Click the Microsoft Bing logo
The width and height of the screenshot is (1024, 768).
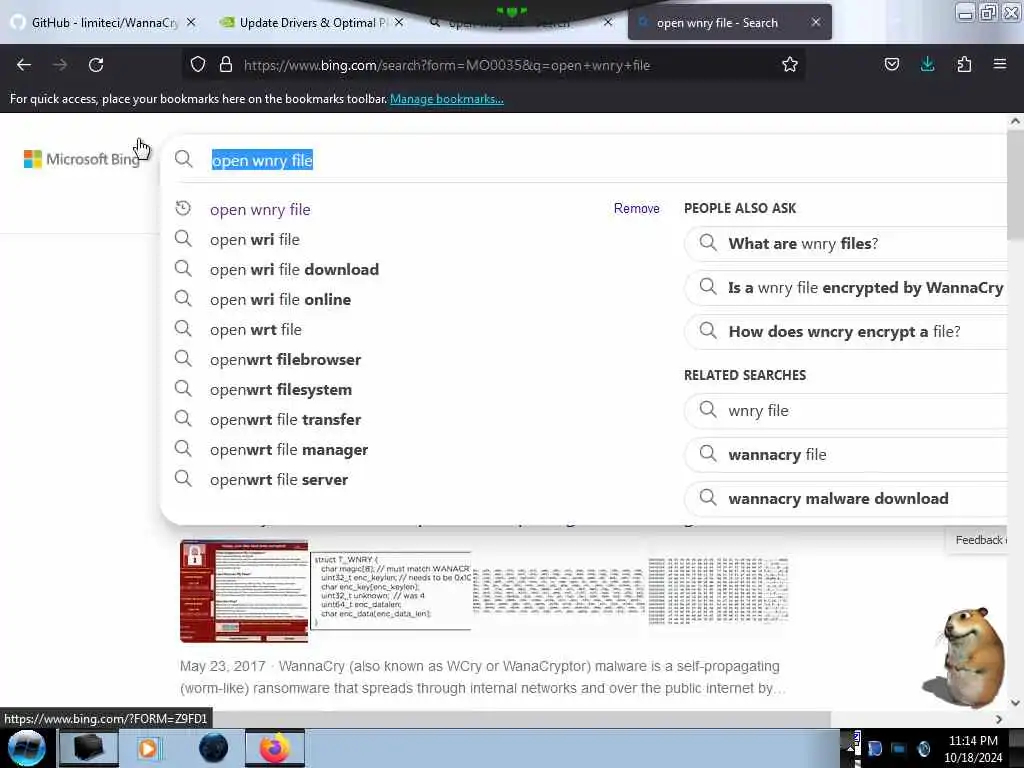[82, 159]
